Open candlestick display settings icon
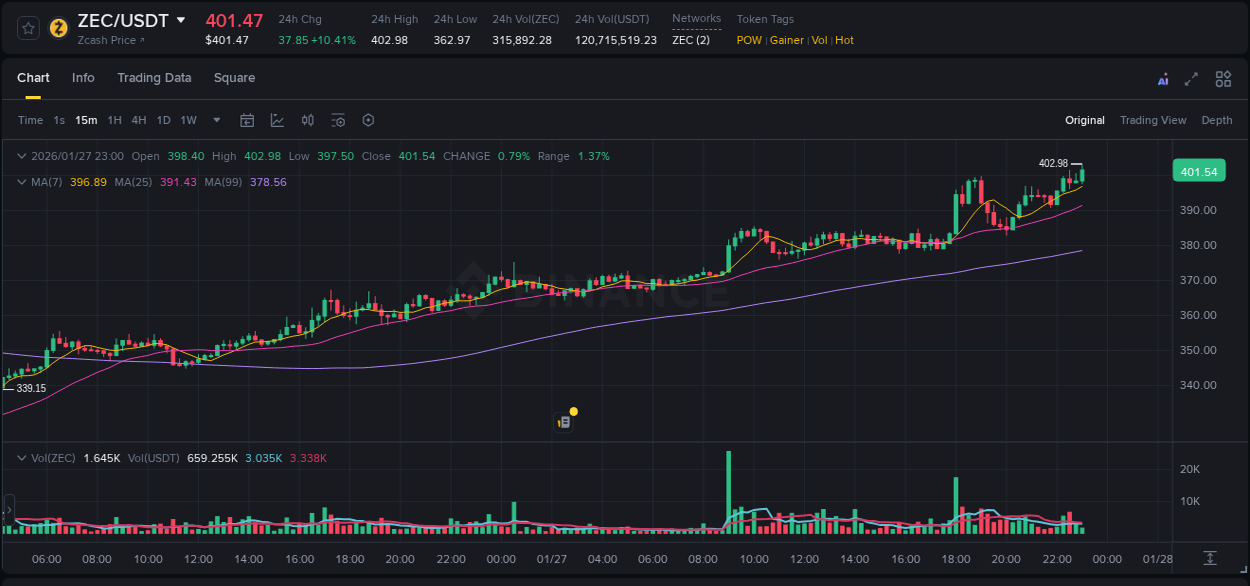 [x=307, y=120]
